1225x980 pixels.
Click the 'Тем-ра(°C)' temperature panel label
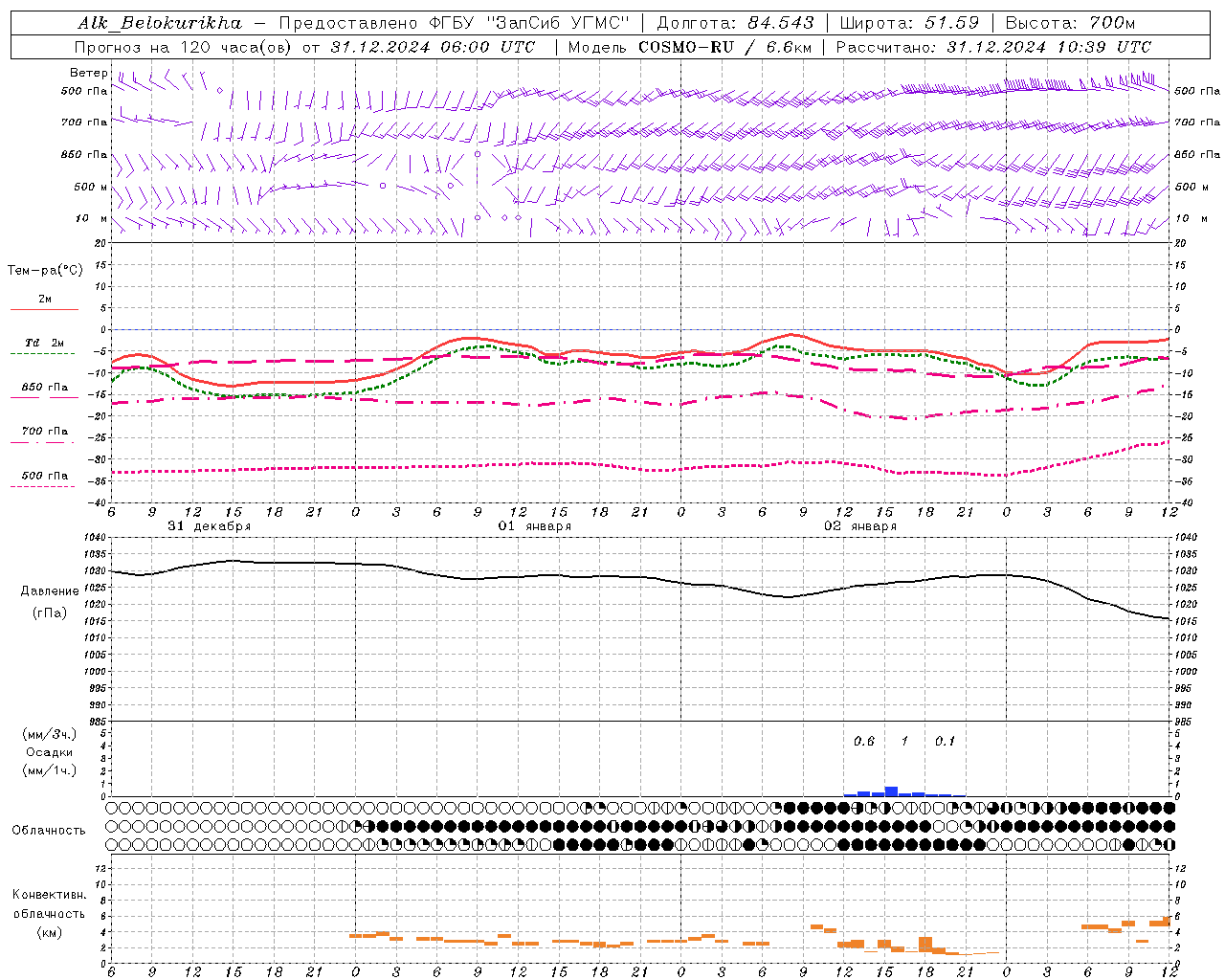(x=45, y=271)
